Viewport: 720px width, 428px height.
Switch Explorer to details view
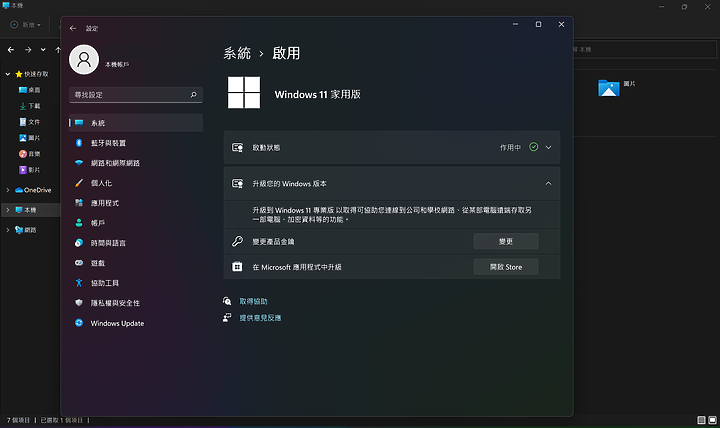701,420
